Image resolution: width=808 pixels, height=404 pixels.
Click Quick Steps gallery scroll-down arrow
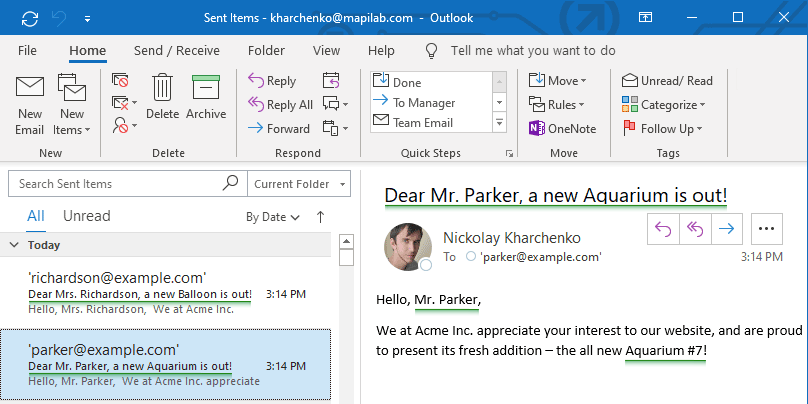[499, 103]
